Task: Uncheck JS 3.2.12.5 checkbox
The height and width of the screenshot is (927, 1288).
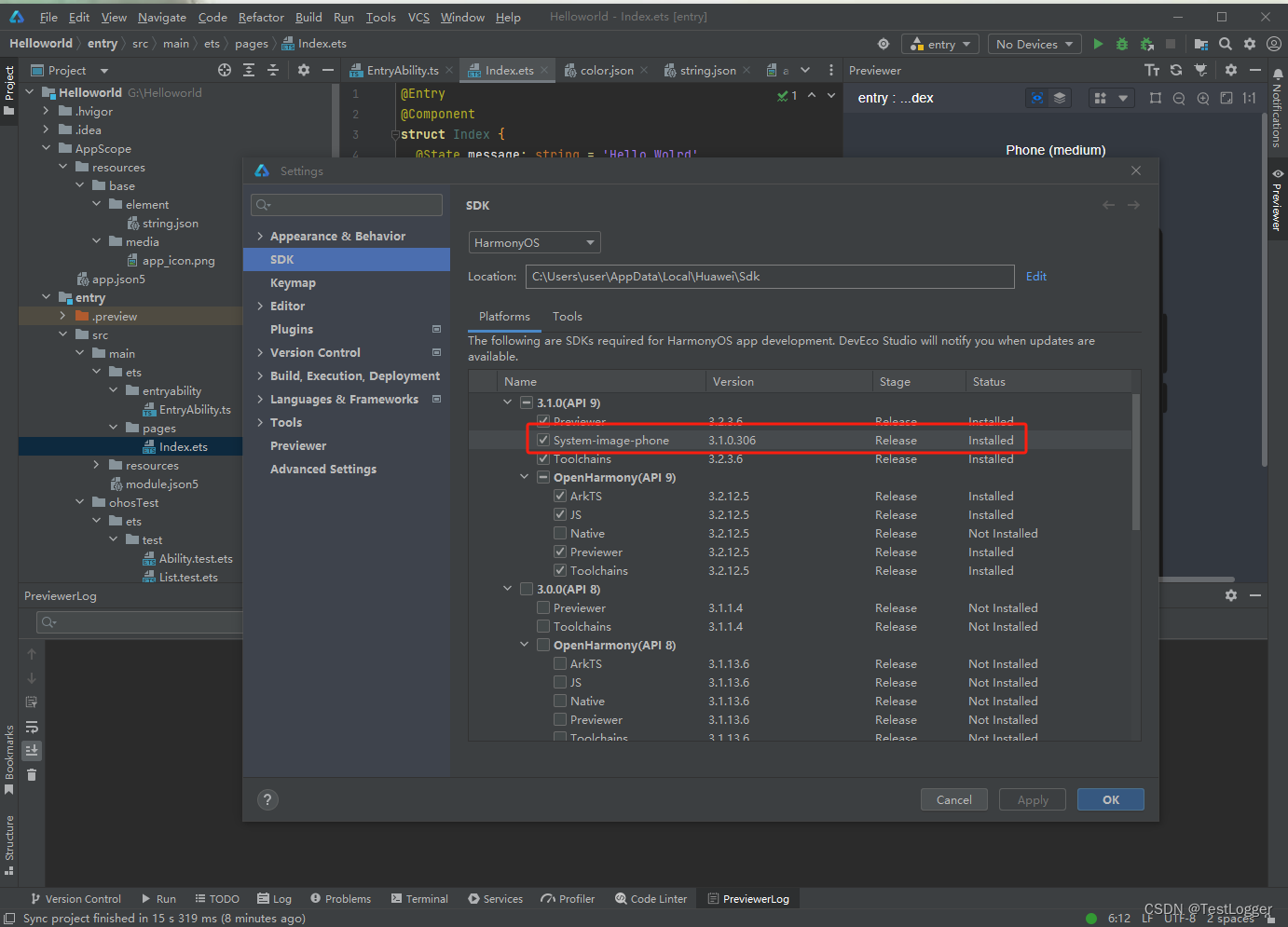Action: click(560, 514)
